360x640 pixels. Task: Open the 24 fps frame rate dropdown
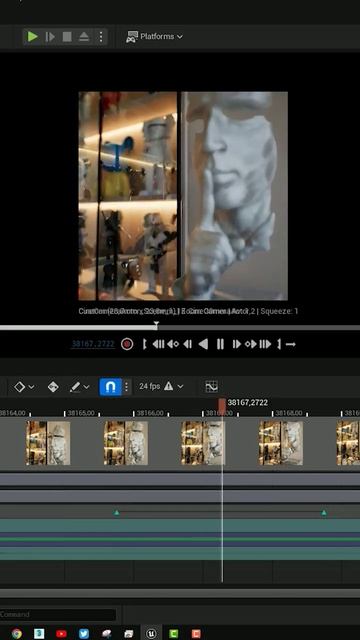pyautogui.click(x=161, y=386)
